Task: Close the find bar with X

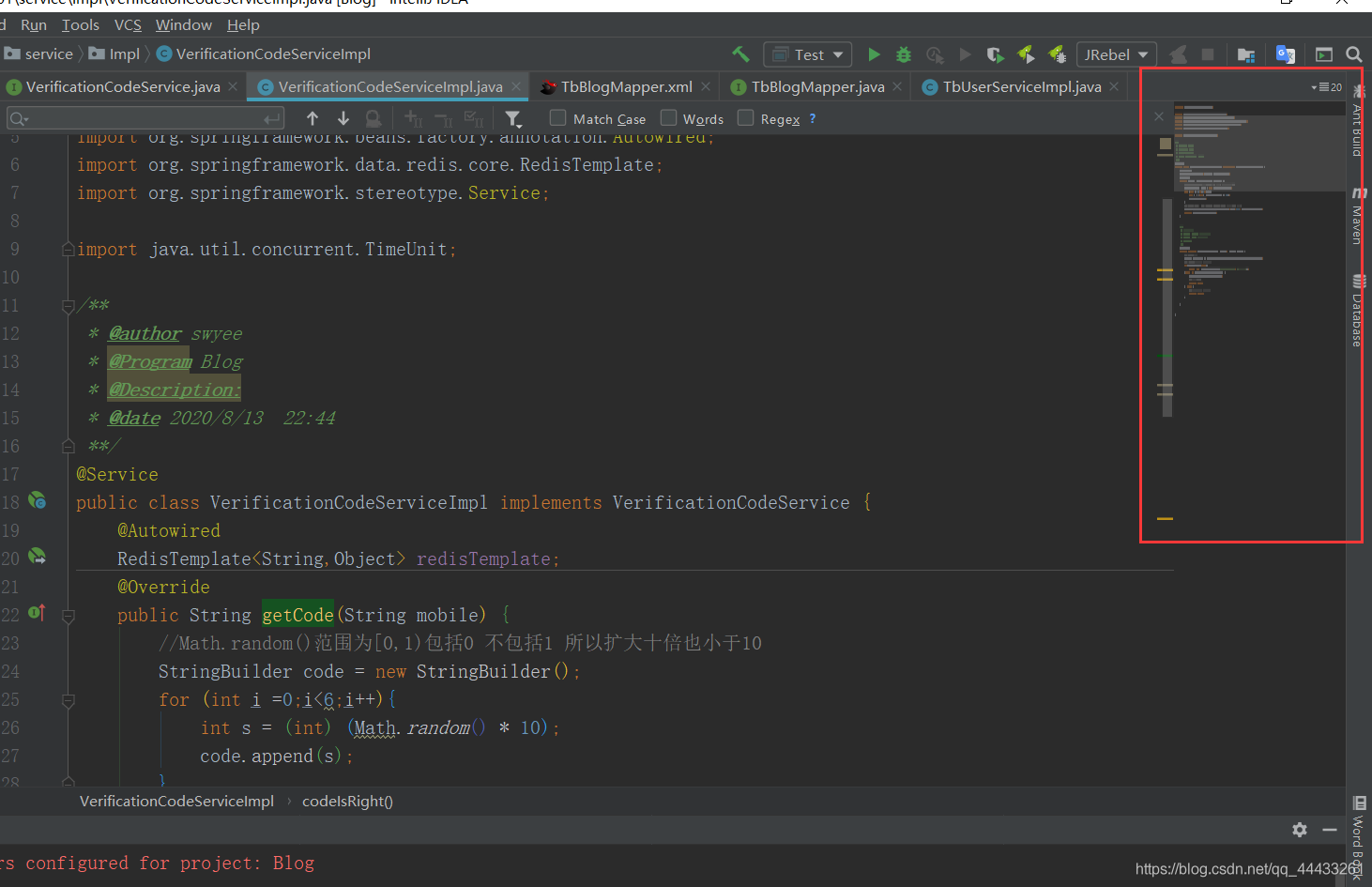Action: [x=1159, y=116]
